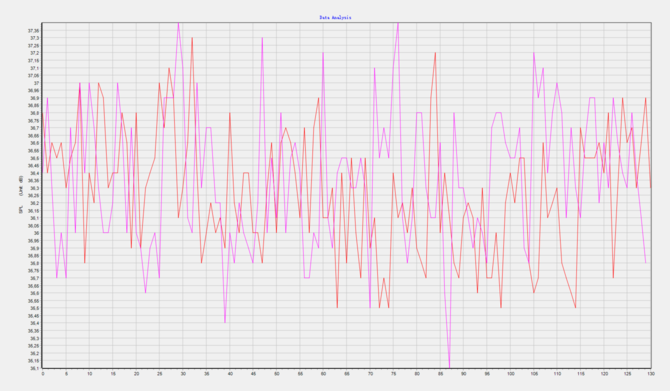Image resolution: width=670 pixels, height=391 pixels.
Task: Select the 37,2 y-axis tick label
Action: point(34,53)
